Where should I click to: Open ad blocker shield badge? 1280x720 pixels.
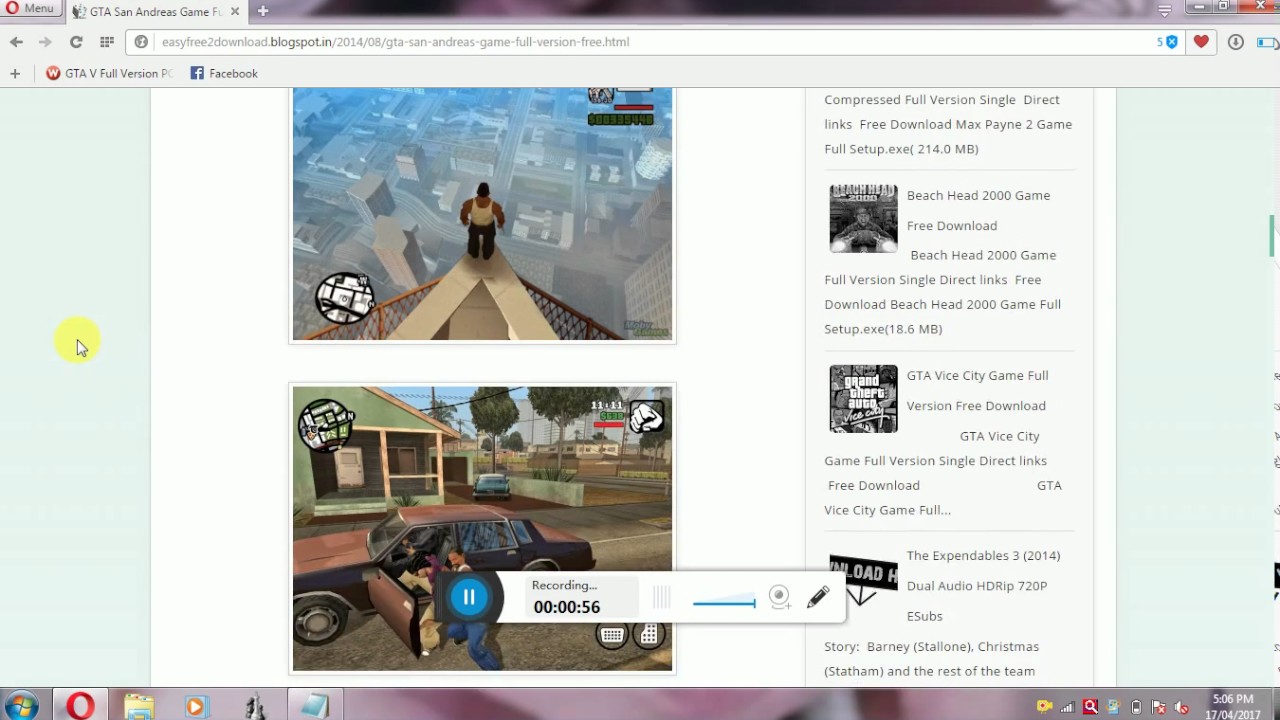coord(1167,42)
